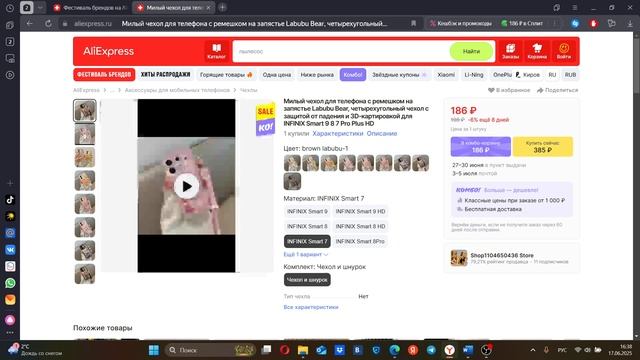Expand the hidden breadcrumb ellipsis
The height and width of the screenshot is (360, 640).
pos(112,90)
